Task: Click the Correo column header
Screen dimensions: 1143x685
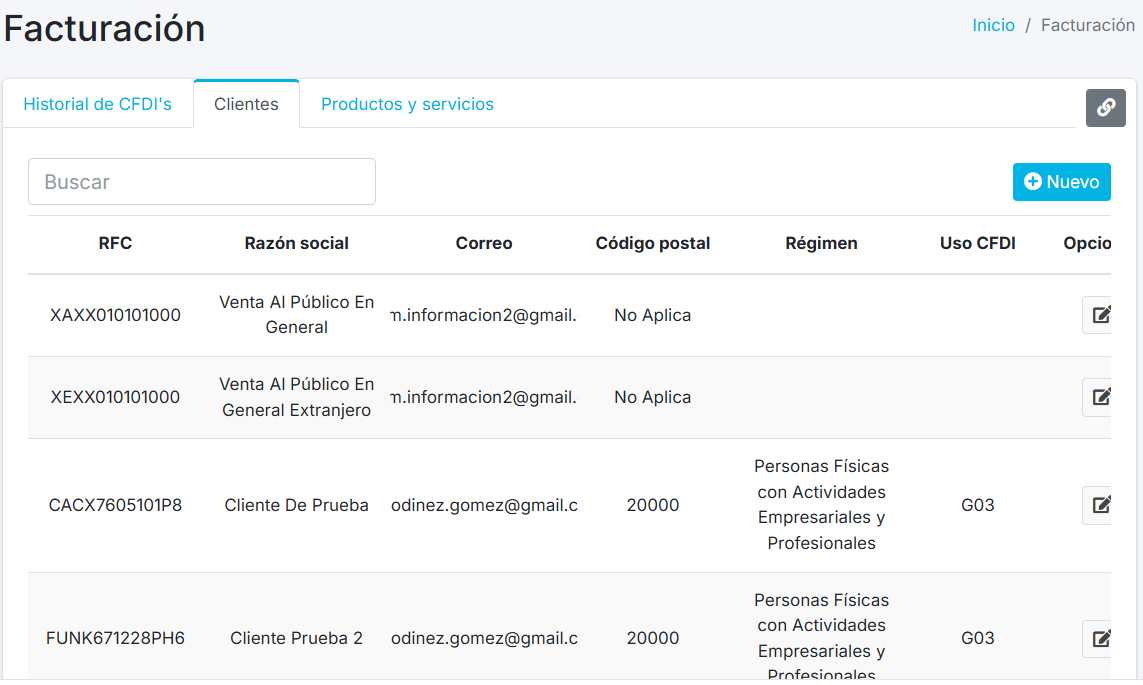Action: 484,243
